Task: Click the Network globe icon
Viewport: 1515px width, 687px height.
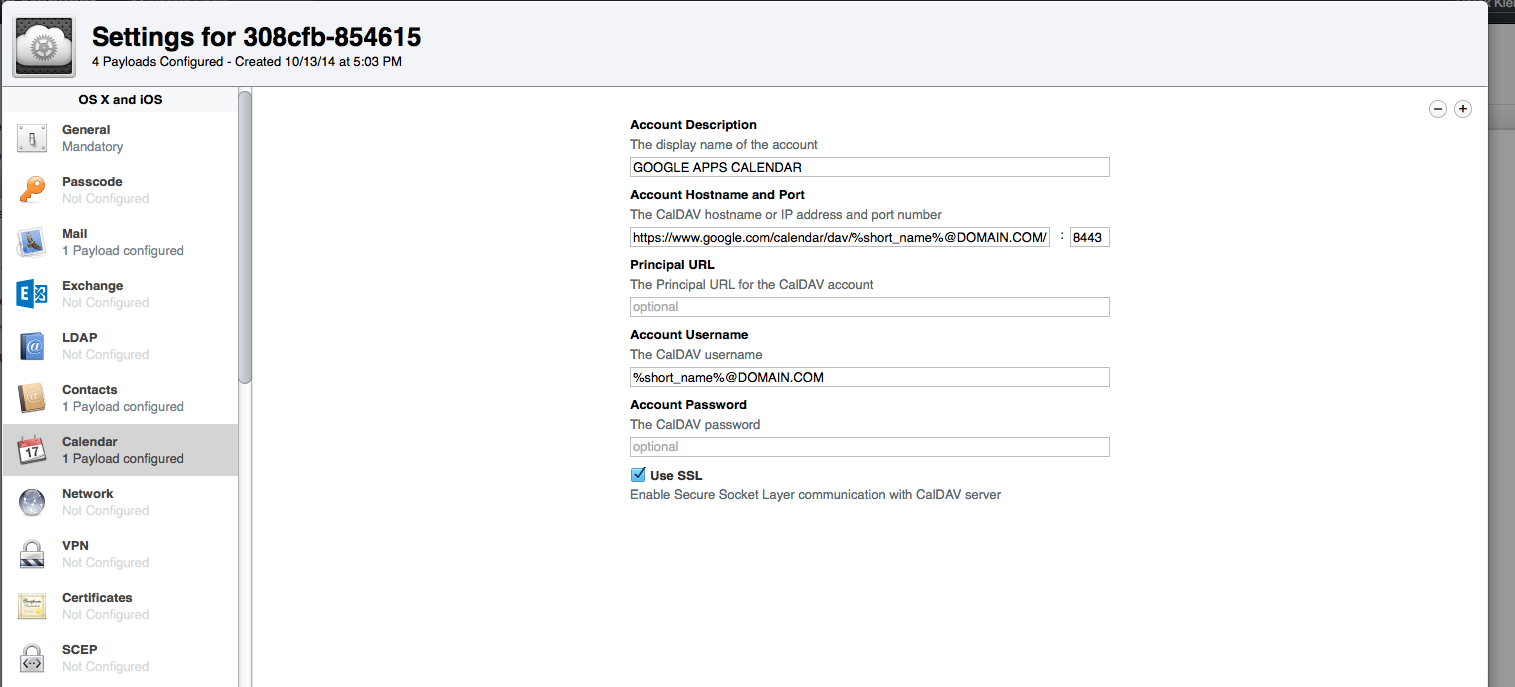Action: [x=32, y=502]
